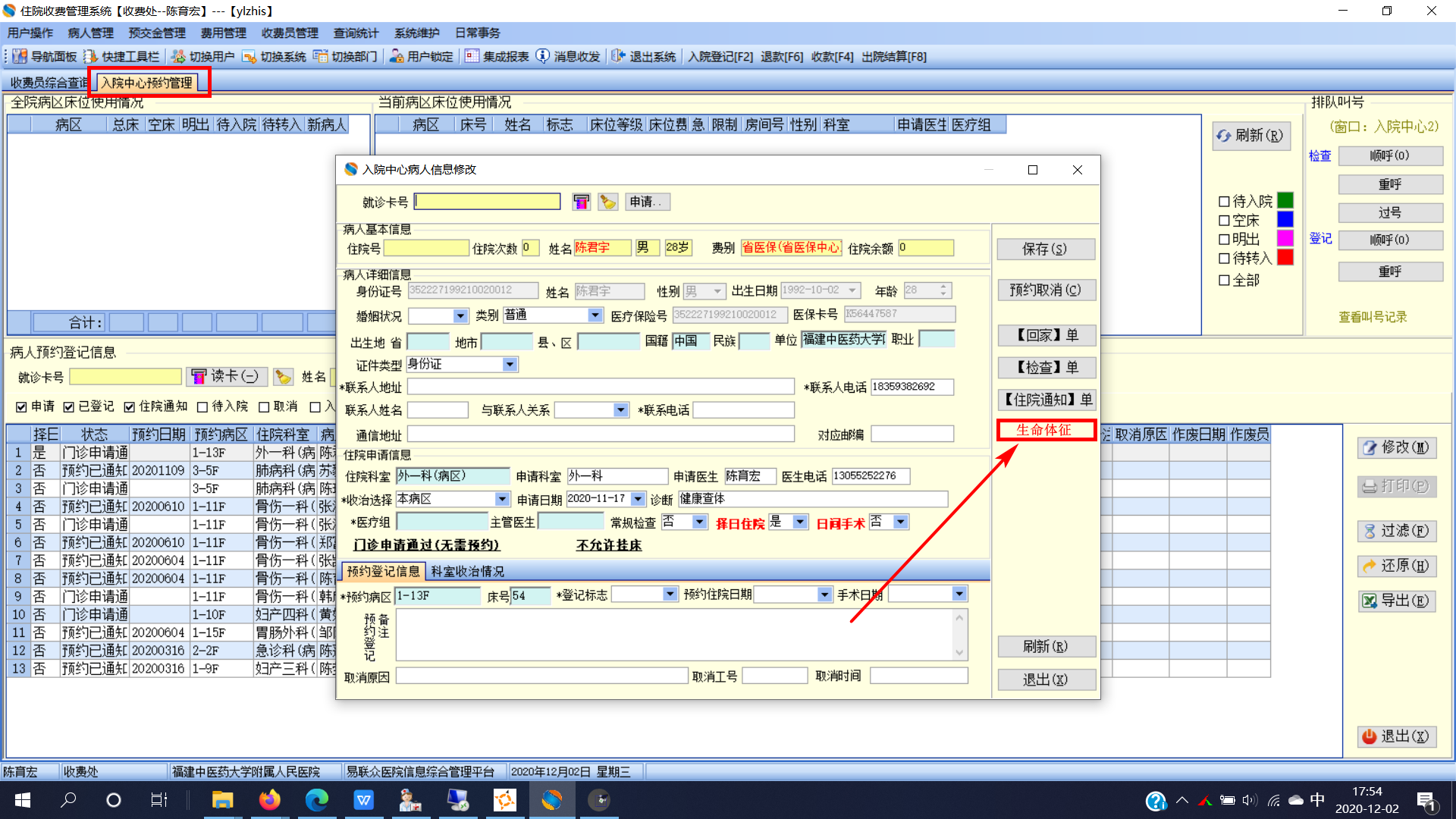Click the broom clear icon in dialog

(607, 202)
